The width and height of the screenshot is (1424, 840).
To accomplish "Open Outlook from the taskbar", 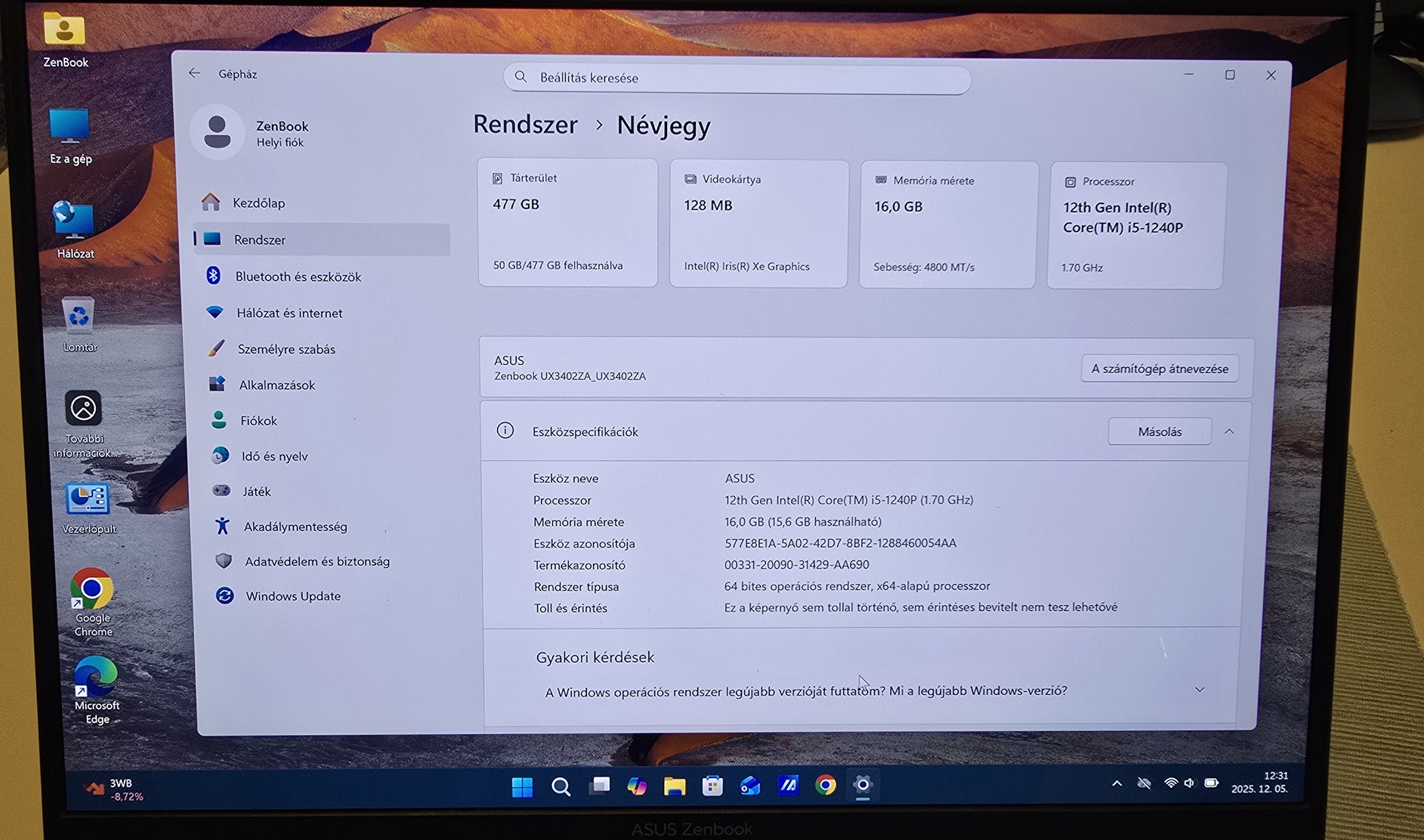I will click(x=750, y=786).
